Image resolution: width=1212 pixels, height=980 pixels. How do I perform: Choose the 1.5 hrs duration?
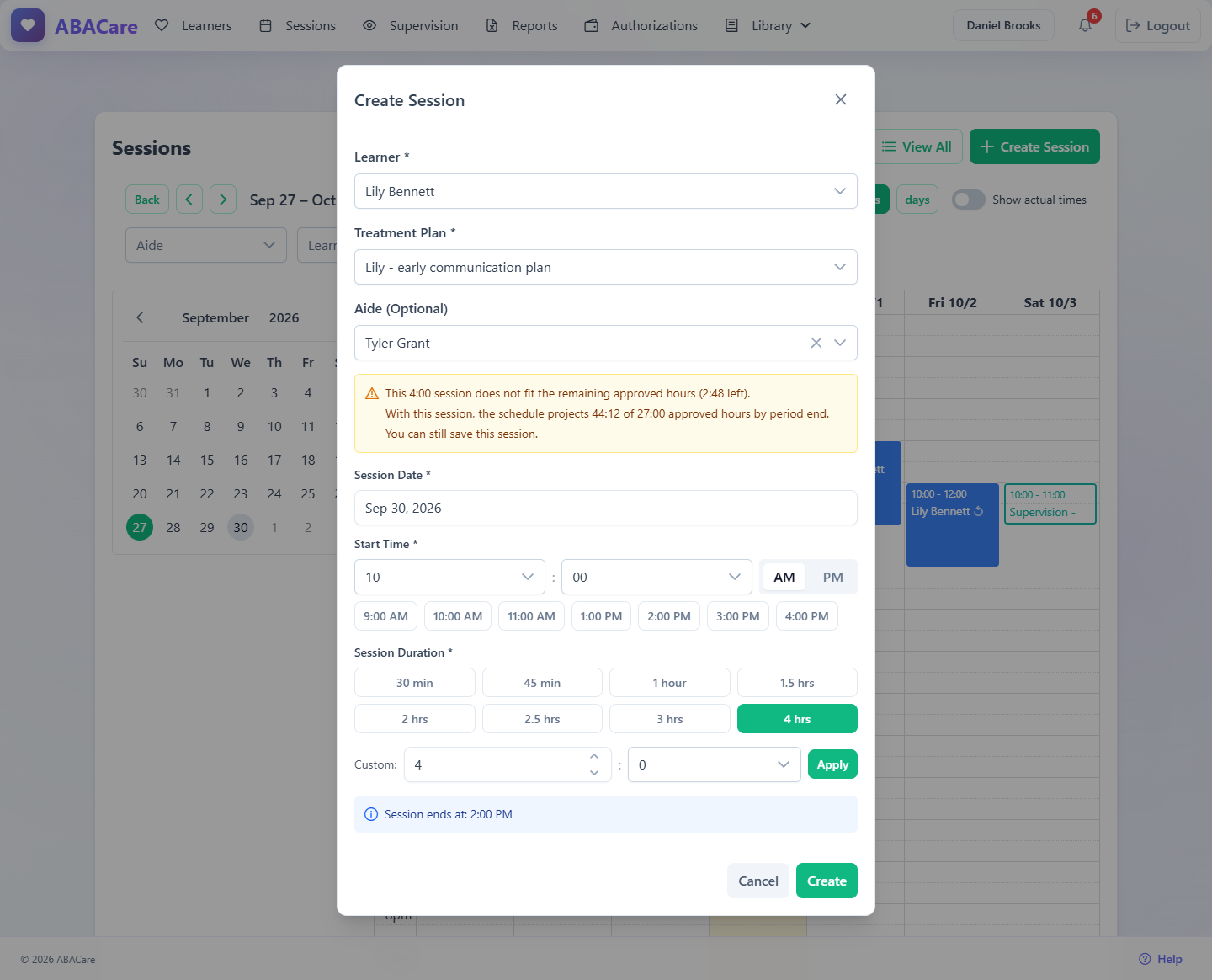[x=797, y=683]
